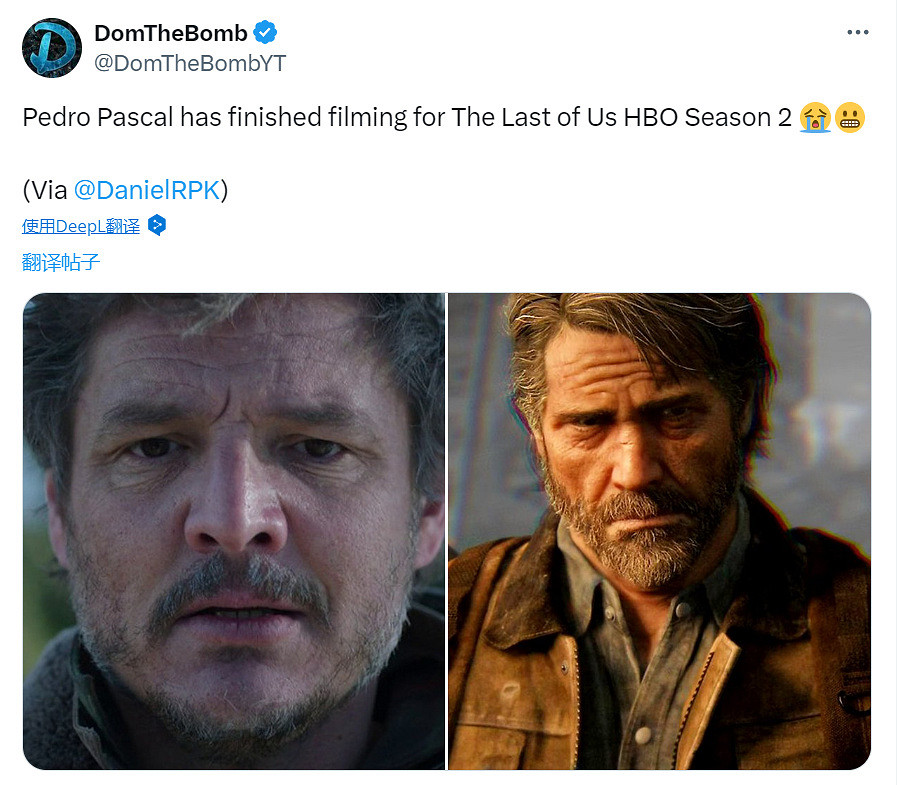Click "翻译帖子" to translate the post
897x785 pixels.
61,263
